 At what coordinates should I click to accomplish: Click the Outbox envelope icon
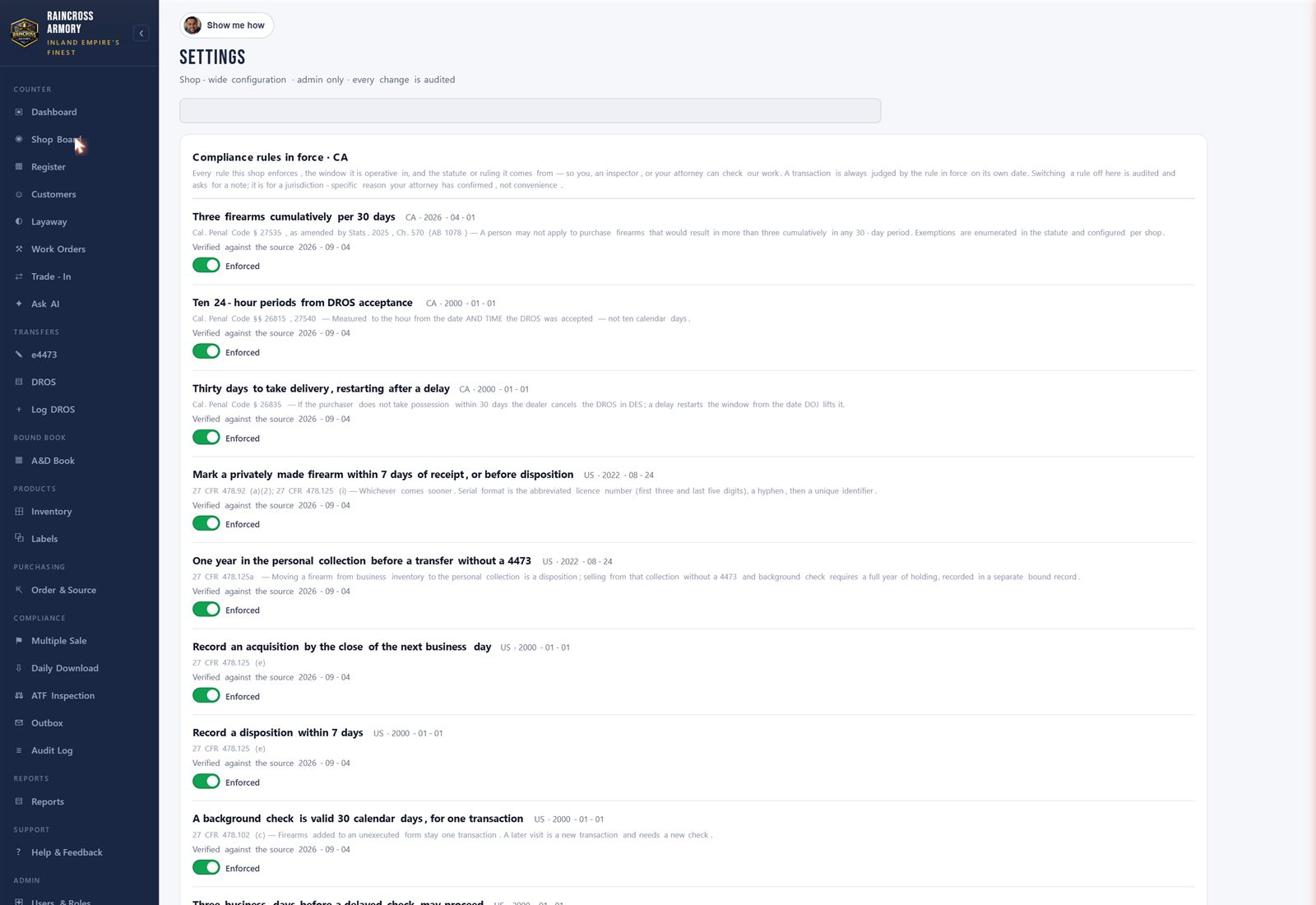(19, 722)
